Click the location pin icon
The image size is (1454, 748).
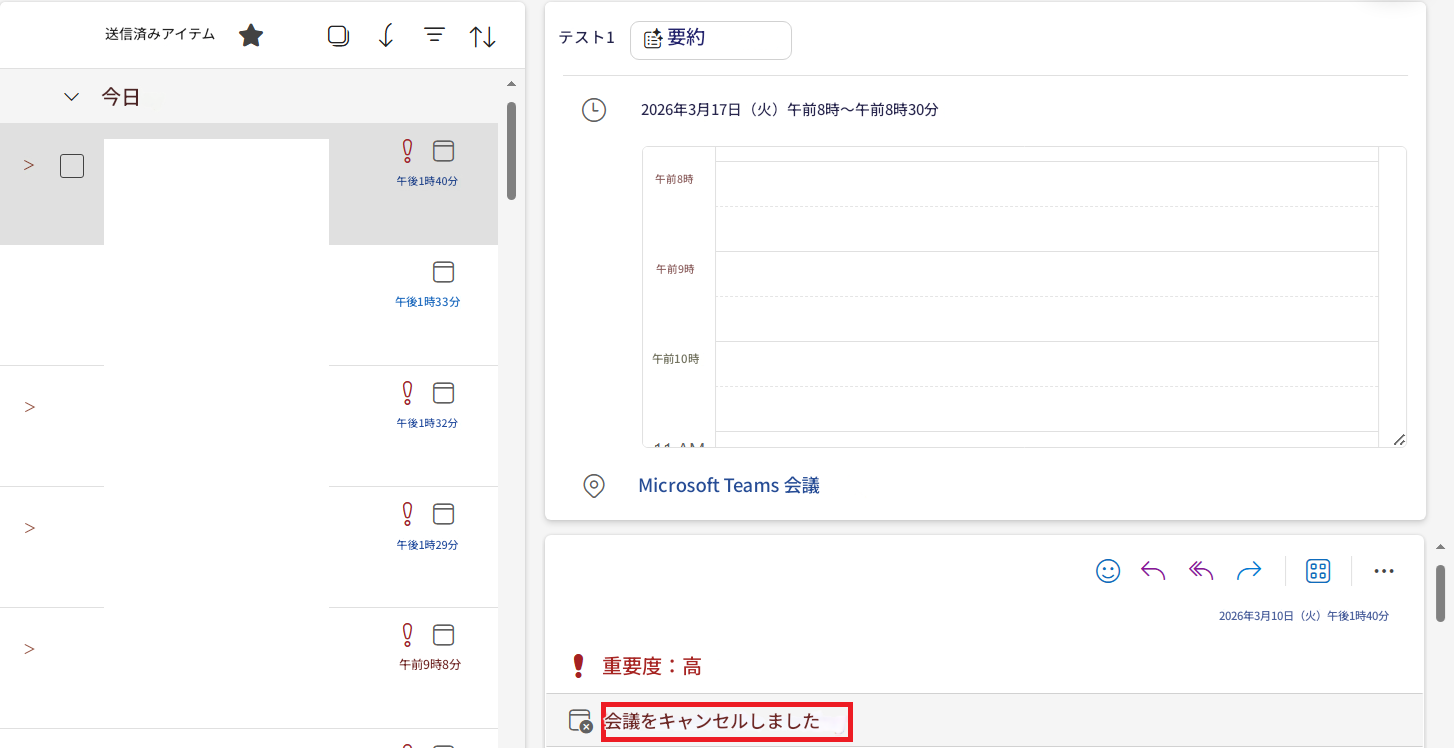coord(594,486)
